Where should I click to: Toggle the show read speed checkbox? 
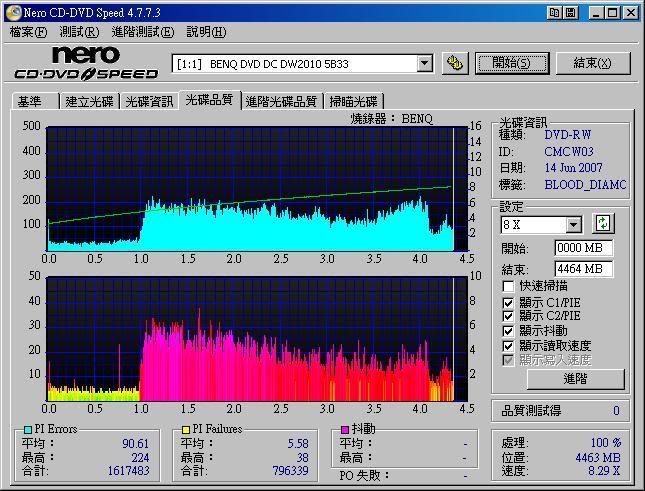click(508, 346)
